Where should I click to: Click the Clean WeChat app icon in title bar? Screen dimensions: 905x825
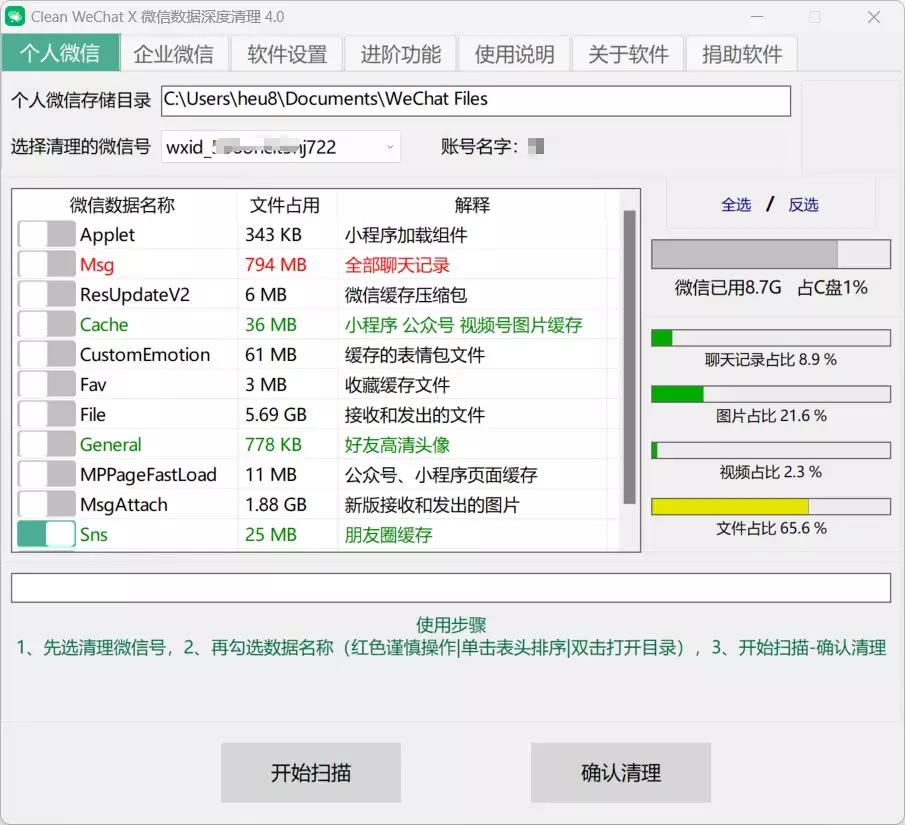pyautogui.click(x=15, y=16)
